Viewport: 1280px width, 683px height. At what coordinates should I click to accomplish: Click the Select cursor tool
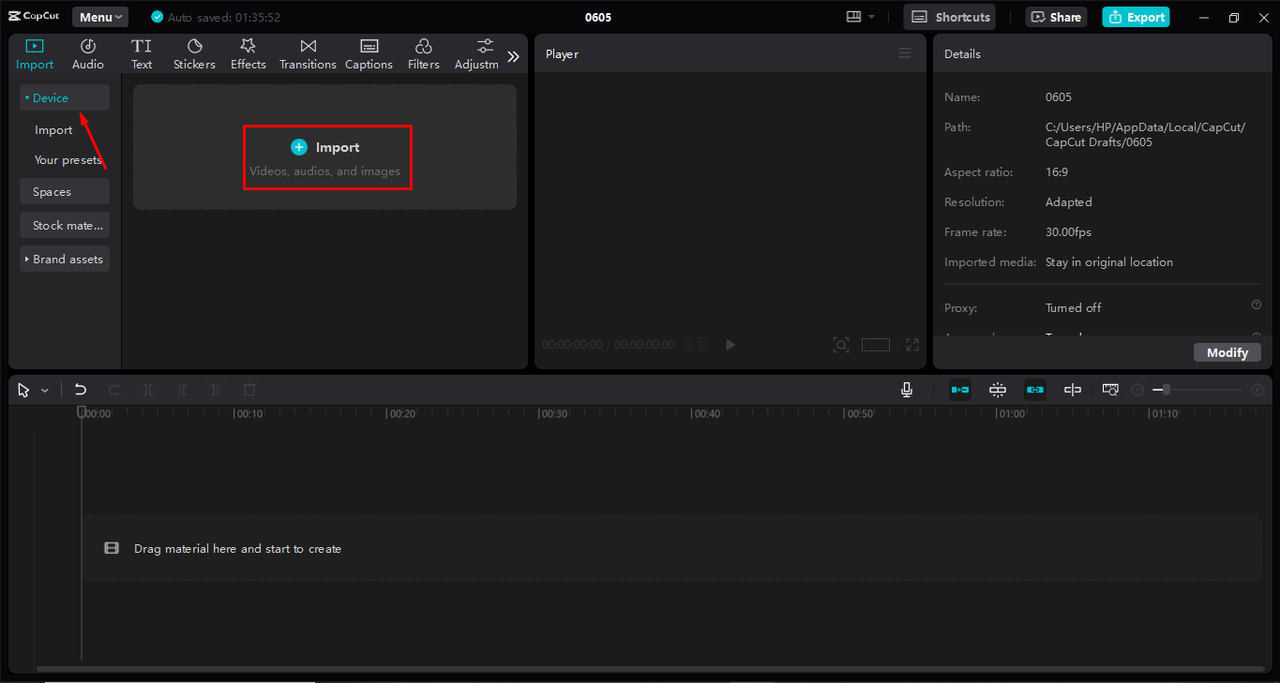(x=24, y=390)
